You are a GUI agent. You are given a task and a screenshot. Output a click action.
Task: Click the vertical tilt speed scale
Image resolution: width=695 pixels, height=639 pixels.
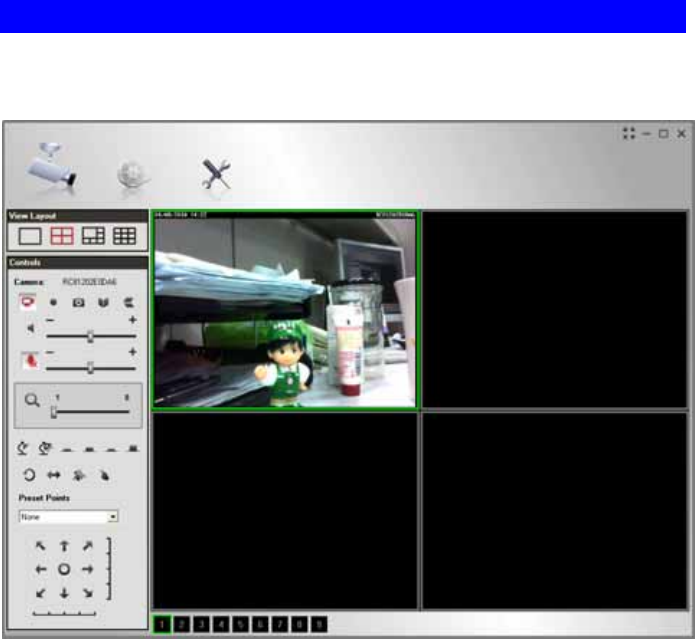[x=109, y=569]
